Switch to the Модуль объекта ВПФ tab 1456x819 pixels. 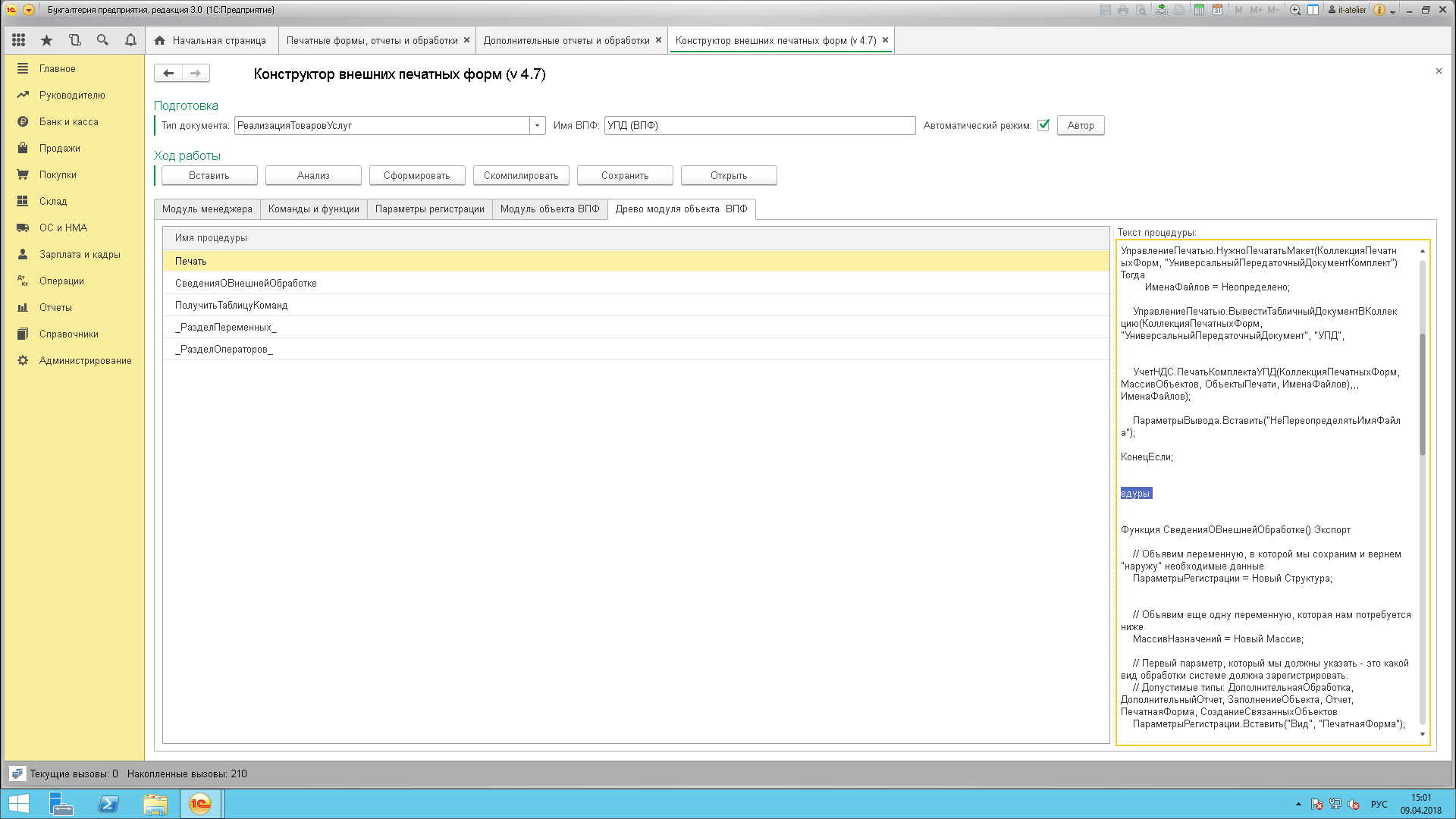(x=550, y=209)
